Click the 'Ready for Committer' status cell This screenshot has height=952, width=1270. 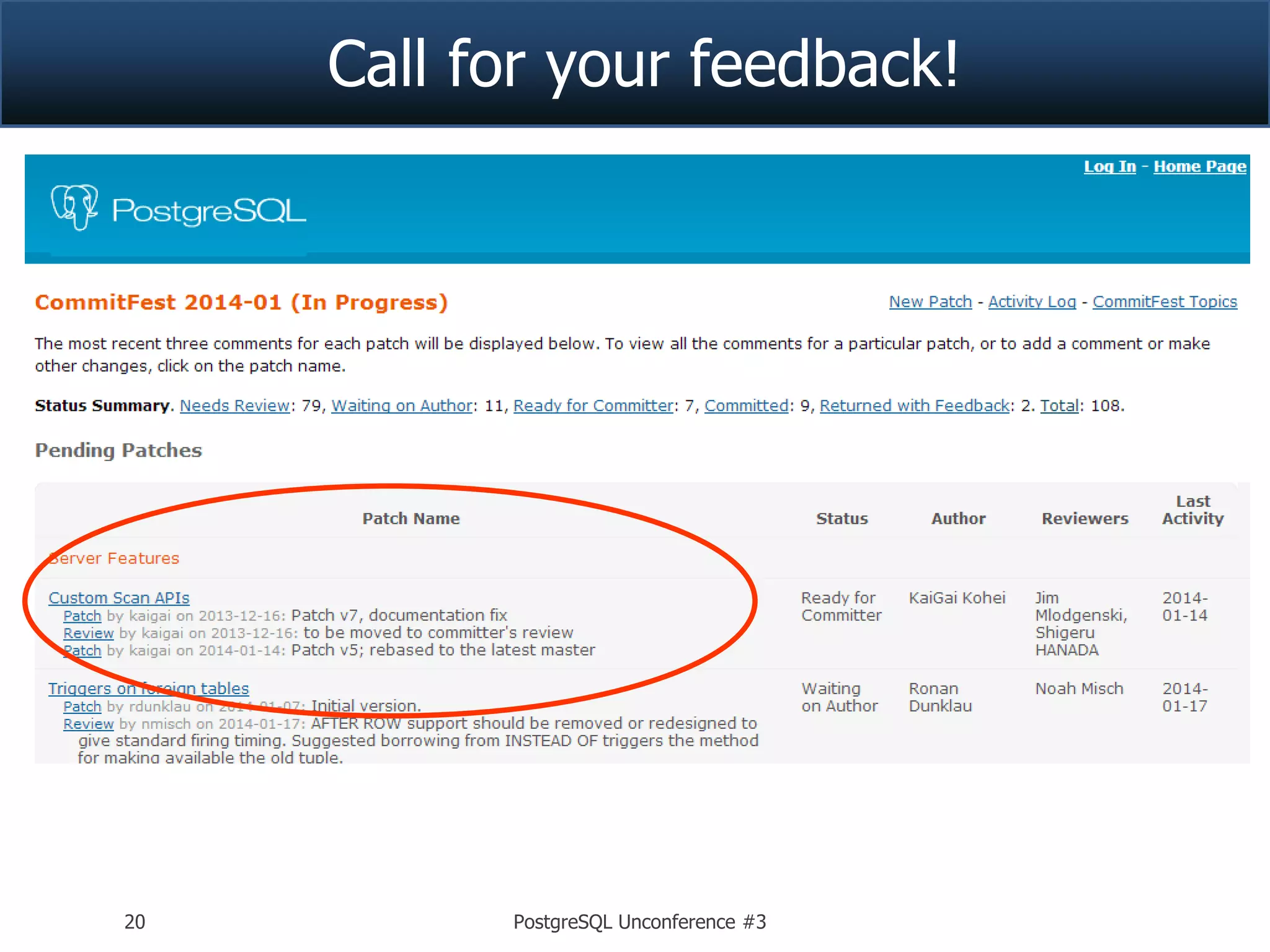point(841,607)
